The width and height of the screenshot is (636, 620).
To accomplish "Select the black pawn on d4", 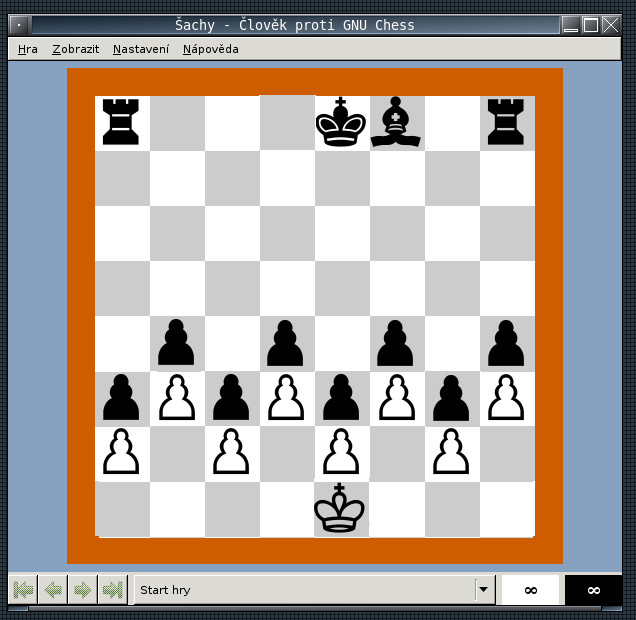I will pos(285,343).
